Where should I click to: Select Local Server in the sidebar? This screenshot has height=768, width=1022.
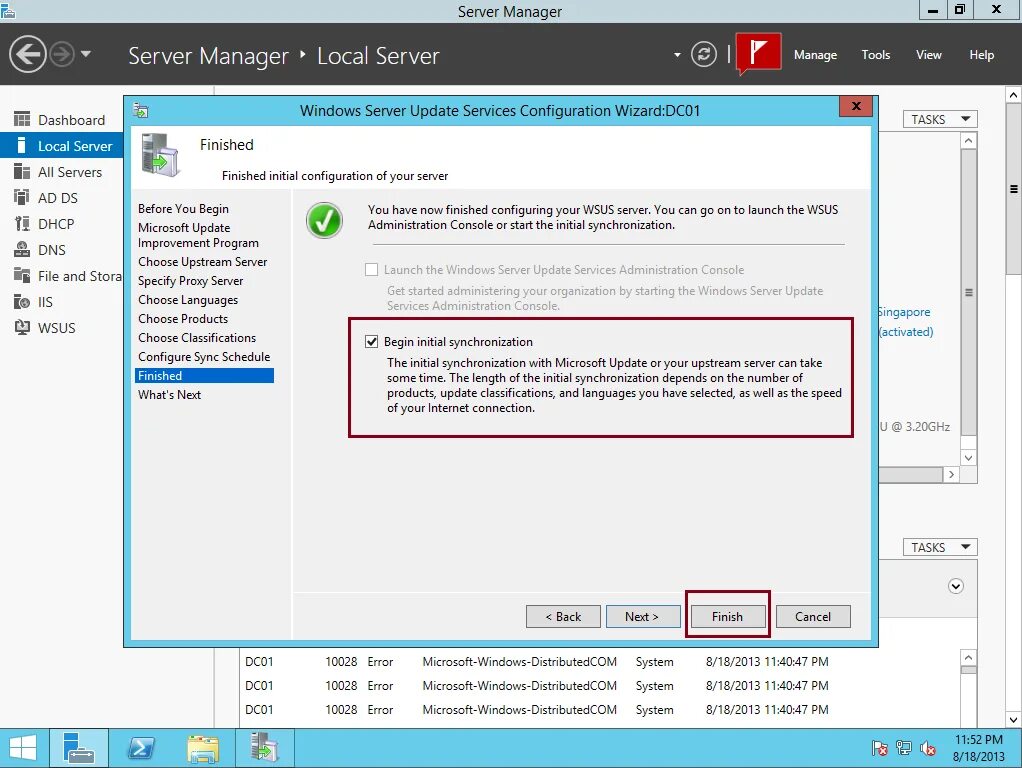[x=62, y=146]
